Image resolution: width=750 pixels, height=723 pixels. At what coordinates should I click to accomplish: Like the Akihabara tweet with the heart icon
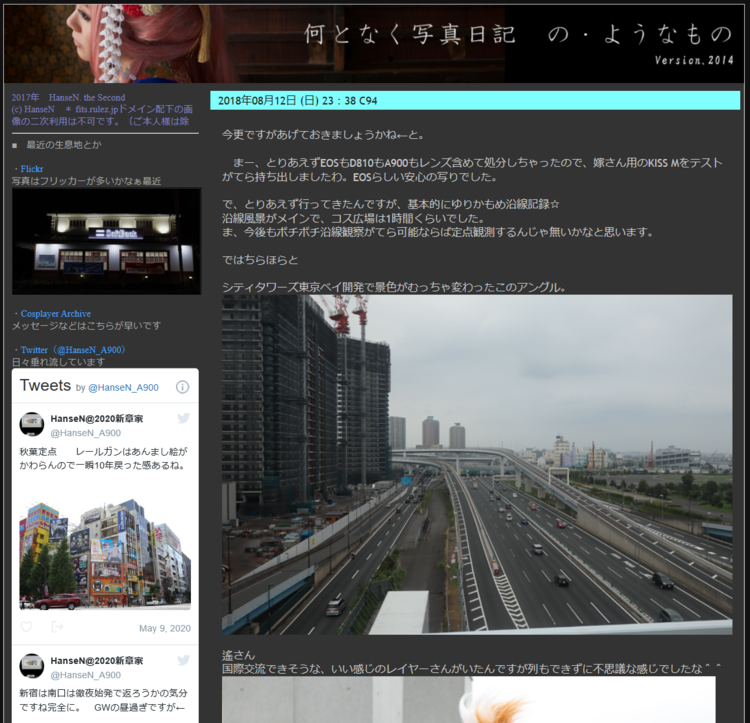[x=26, y=627]
